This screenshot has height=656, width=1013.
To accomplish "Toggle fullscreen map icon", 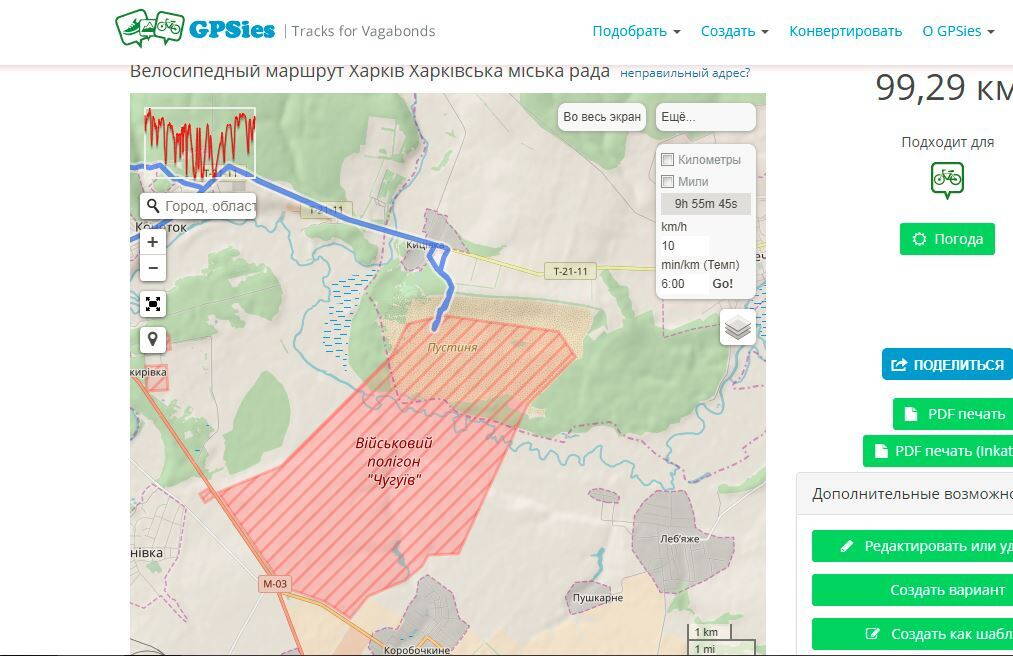I will [153, 304].
